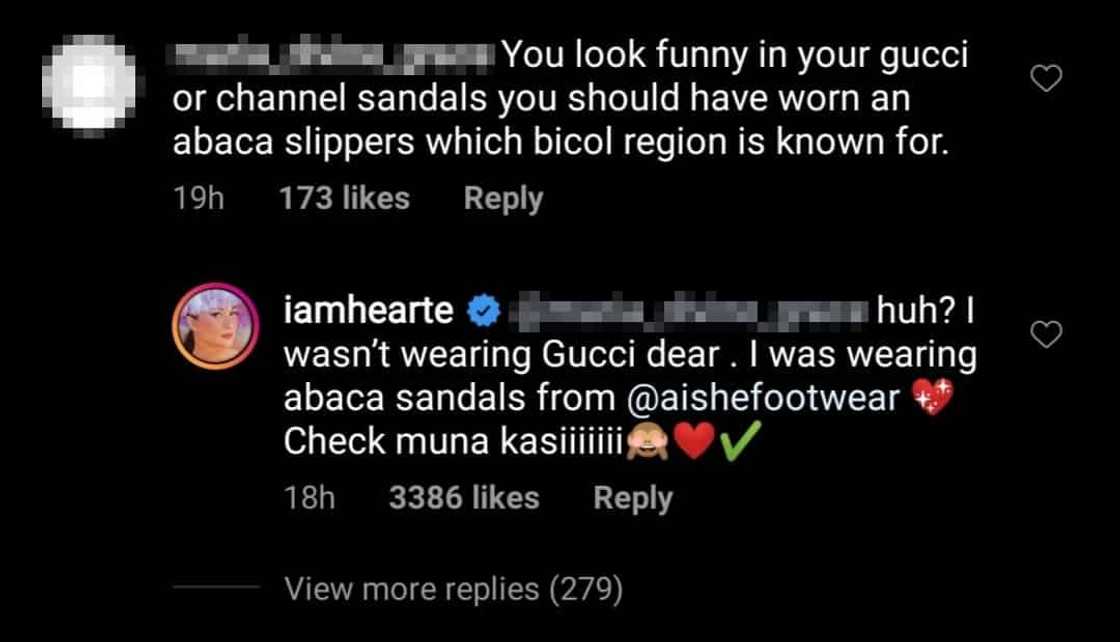Click the see-no-evil monkey emoji
Image resolution: width=1120 pixels, height=642 pixels.
coord(646,443)
